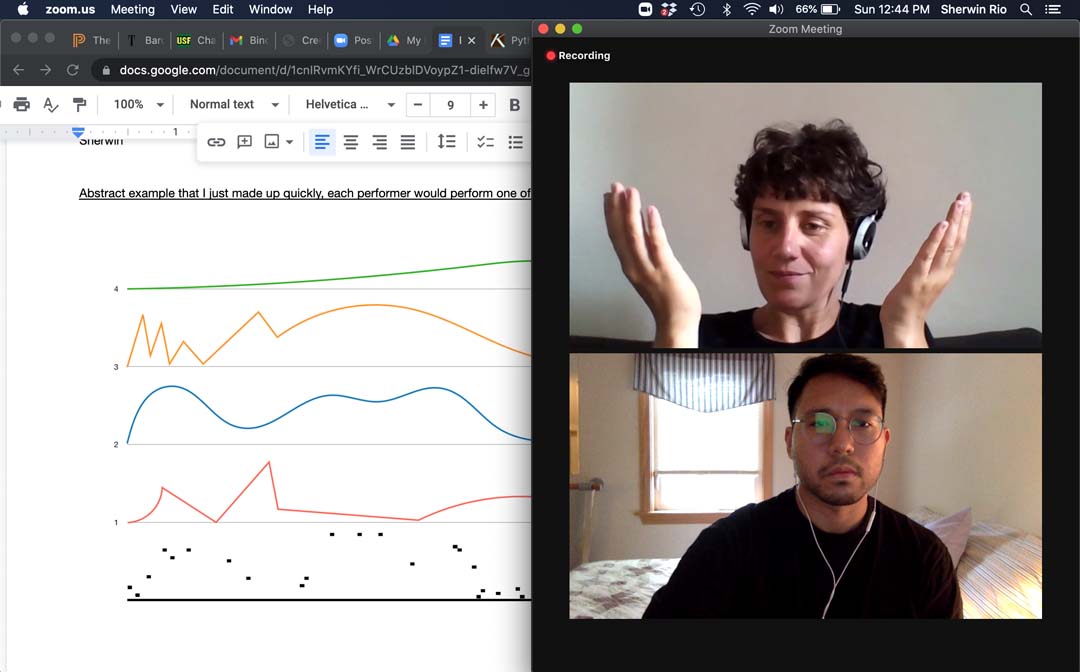Go forward in Chrome browser

(45, 70)
